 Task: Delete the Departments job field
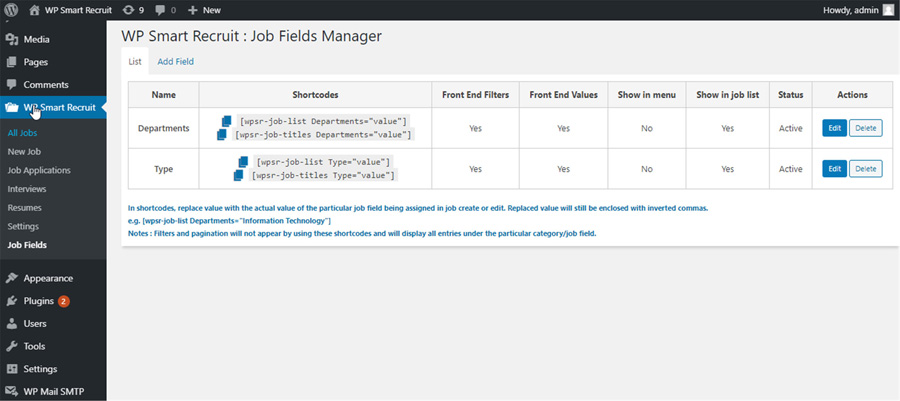point(865,128)
